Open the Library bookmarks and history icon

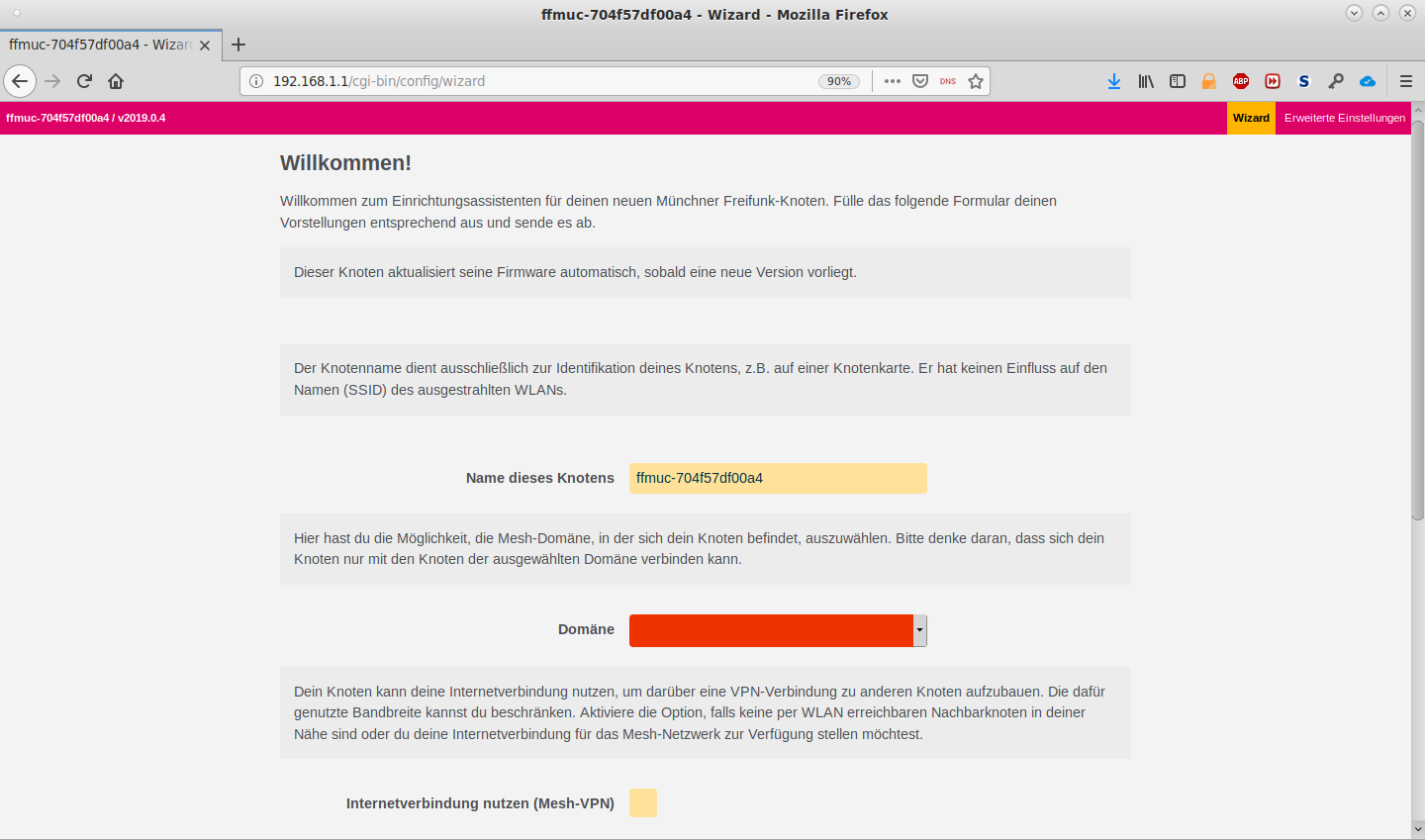[1146, 81]
